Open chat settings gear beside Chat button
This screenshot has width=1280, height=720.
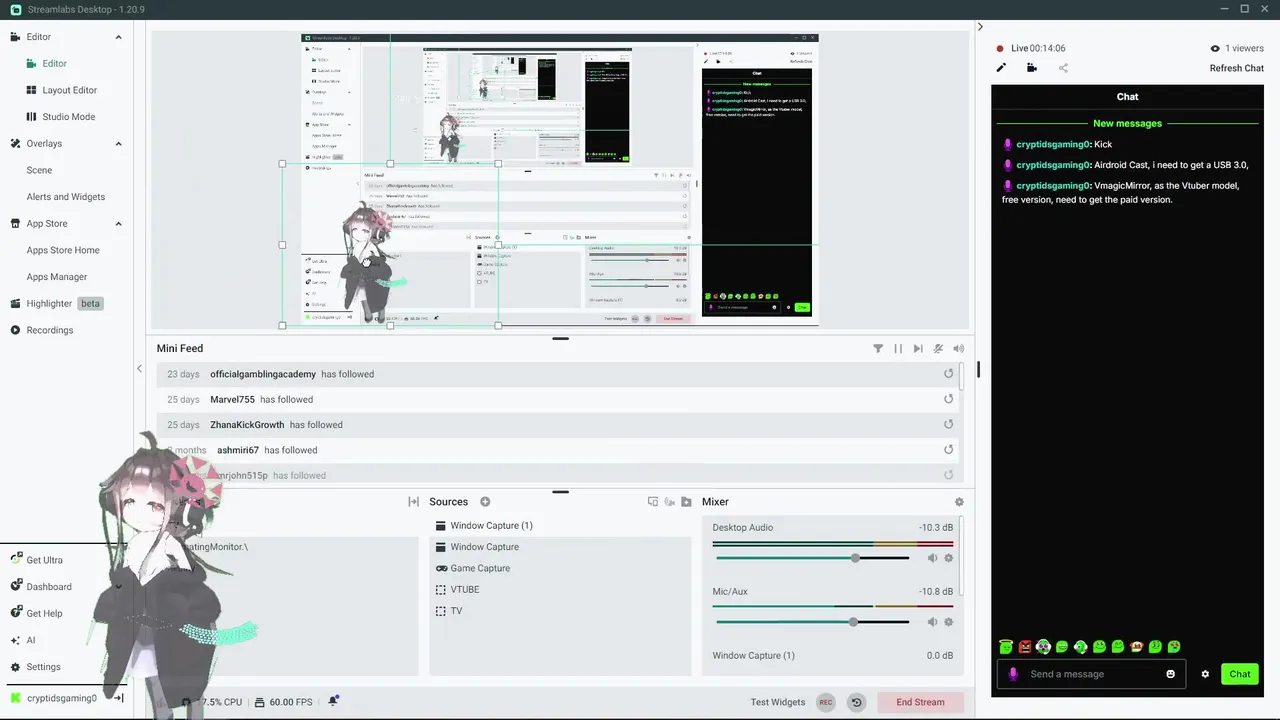click(x=1205, y=674)
